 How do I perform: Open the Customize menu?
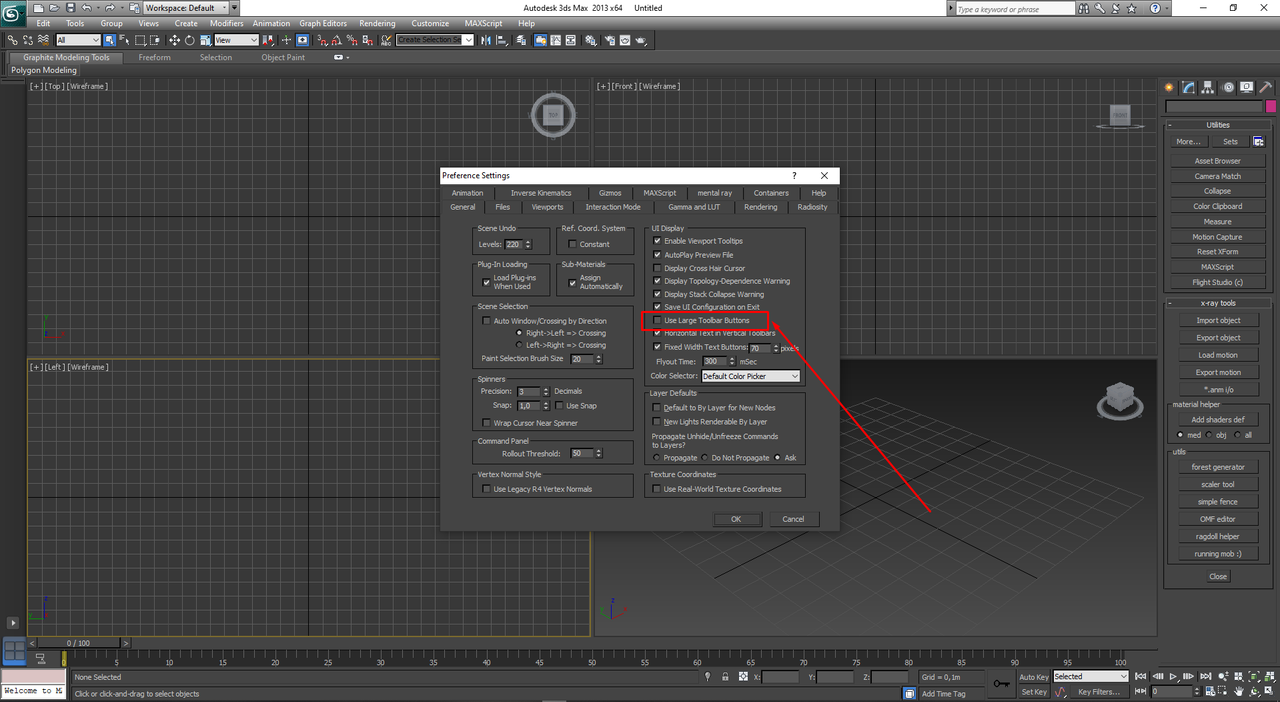click(x=430, y=23)
